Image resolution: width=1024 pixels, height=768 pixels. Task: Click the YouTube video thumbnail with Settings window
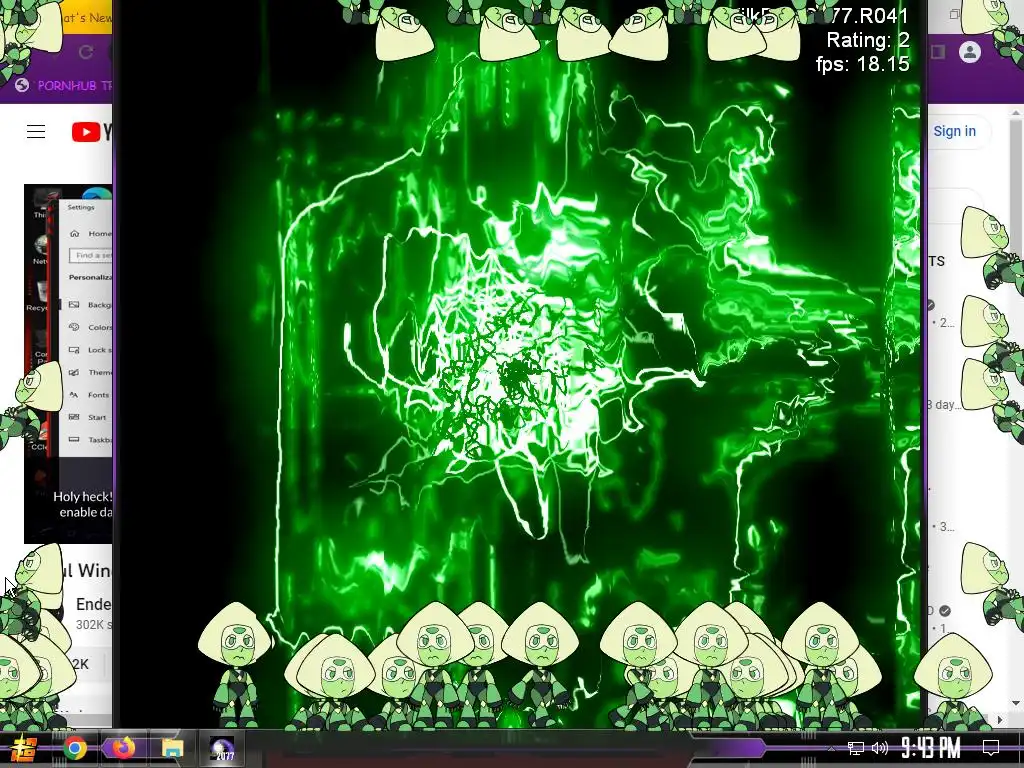point(68,364)
